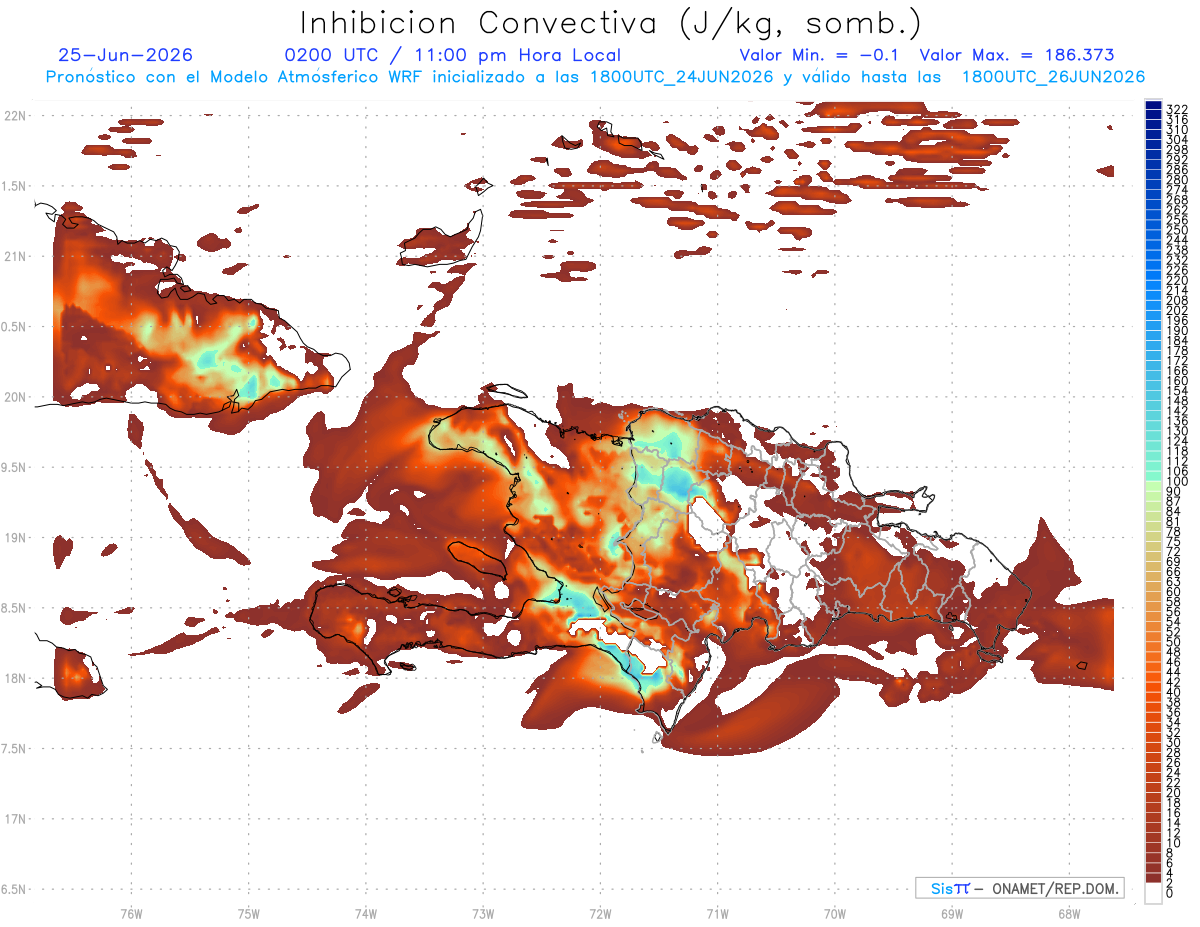
Task: Click the 19N latitude axis label
Action: click(x=14, y=538)
